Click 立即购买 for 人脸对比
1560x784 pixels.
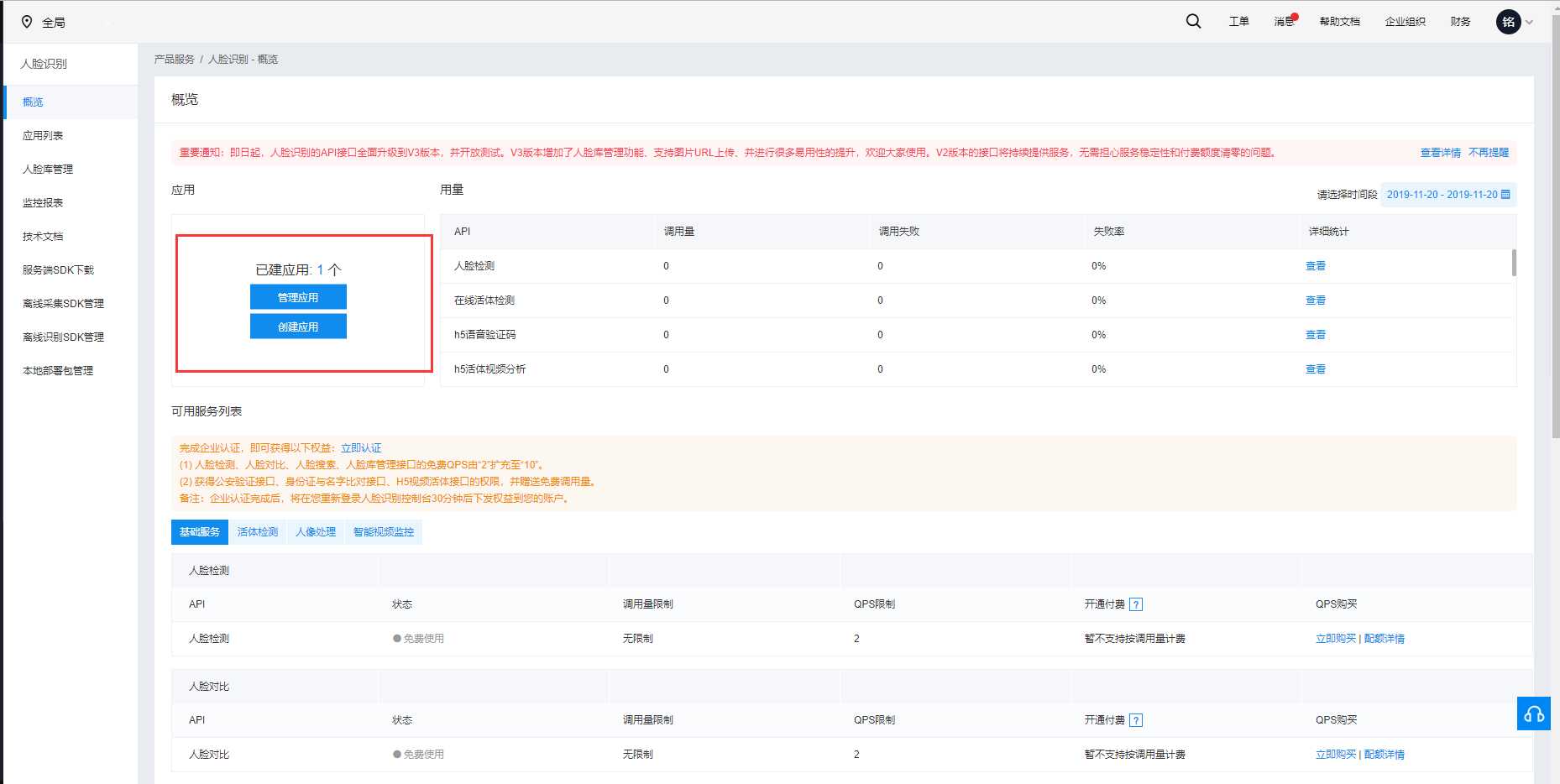coord(1336,755)
